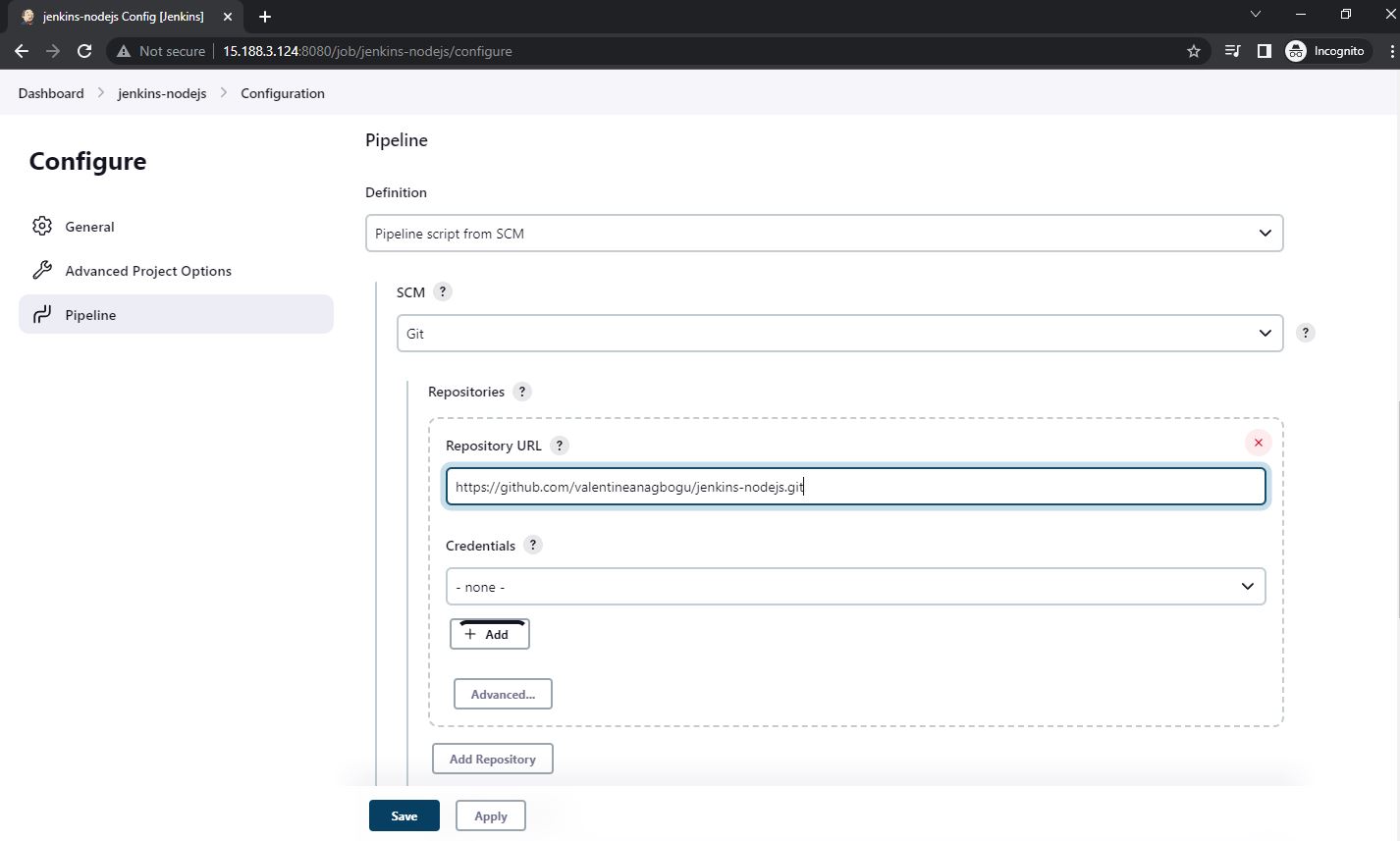Remove the repository using the red X icon

point(1258,442)
